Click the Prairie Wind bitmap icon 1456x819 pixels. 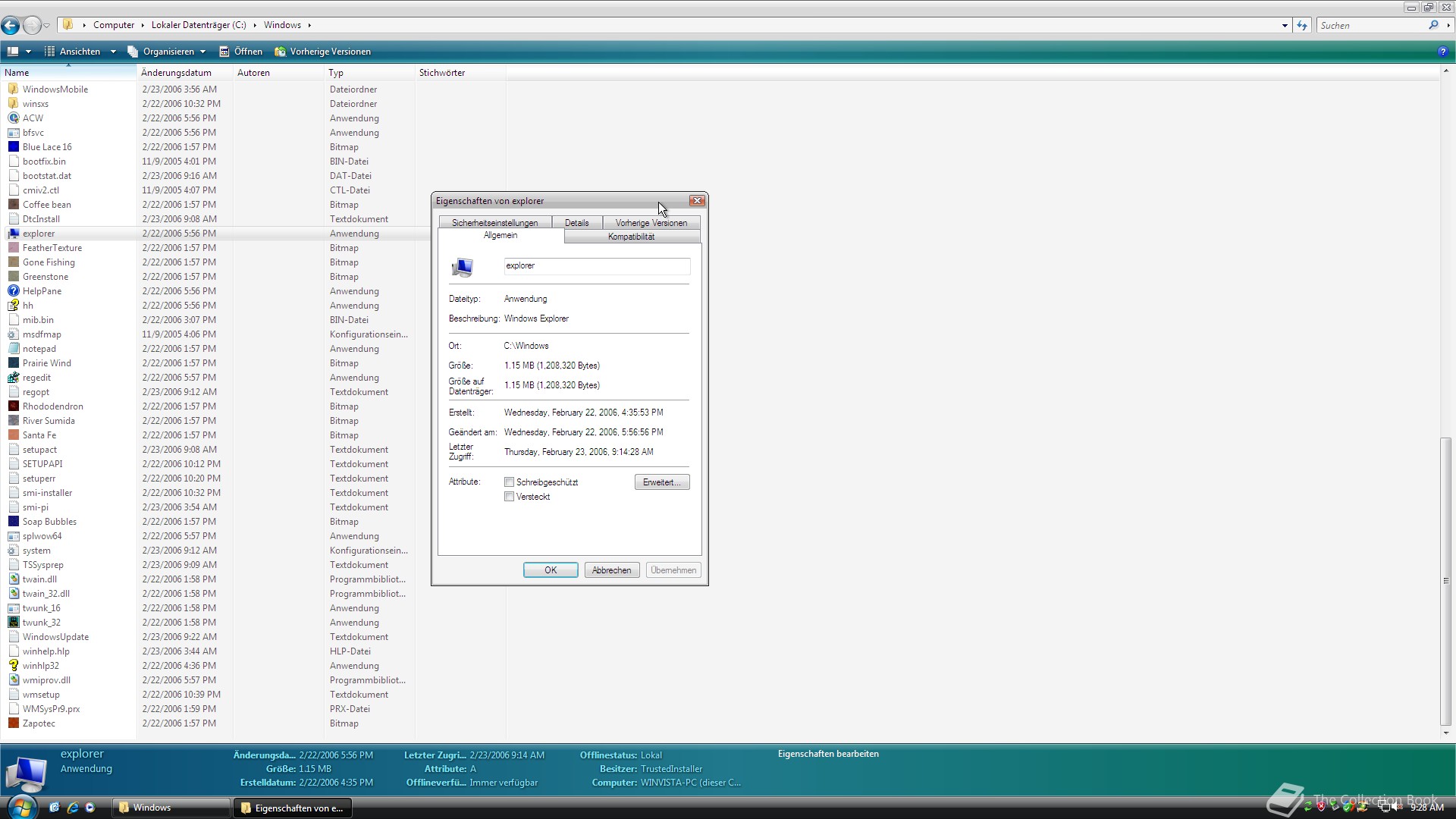point(14,363)
